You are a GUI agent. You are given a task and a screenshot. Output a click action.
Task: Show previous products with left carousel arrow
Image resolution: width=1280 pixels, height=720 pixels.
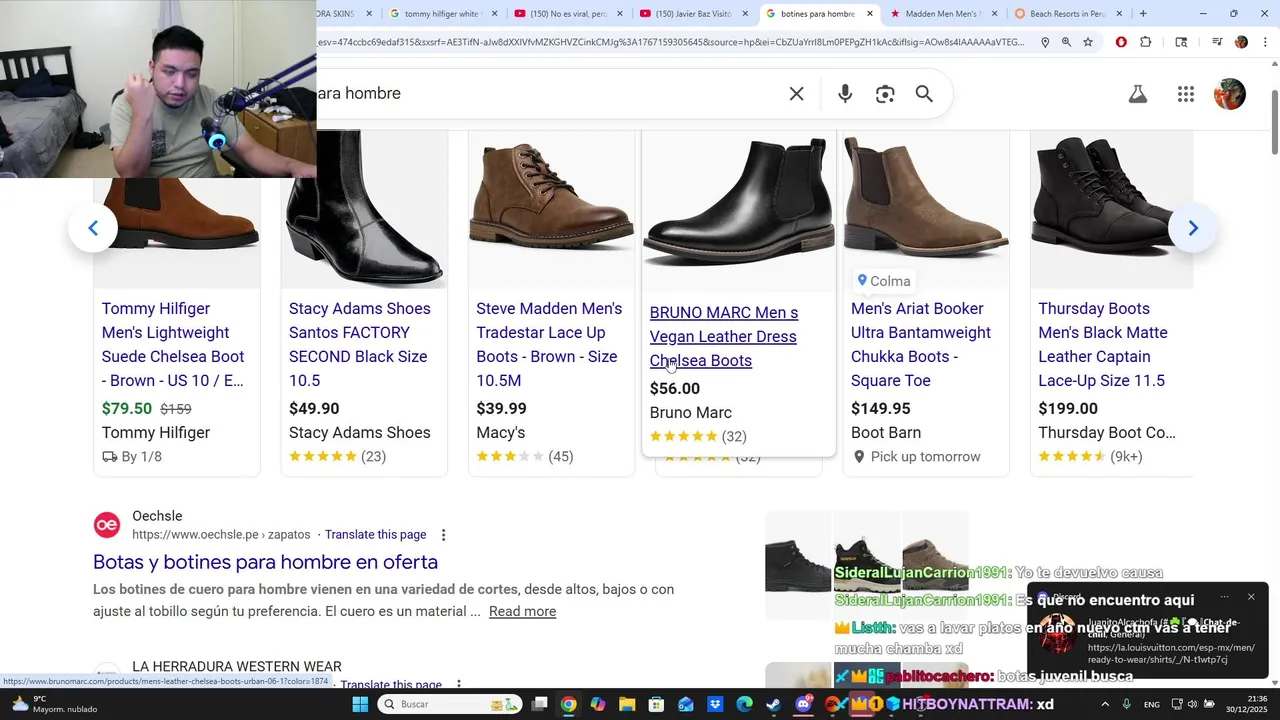93,228
